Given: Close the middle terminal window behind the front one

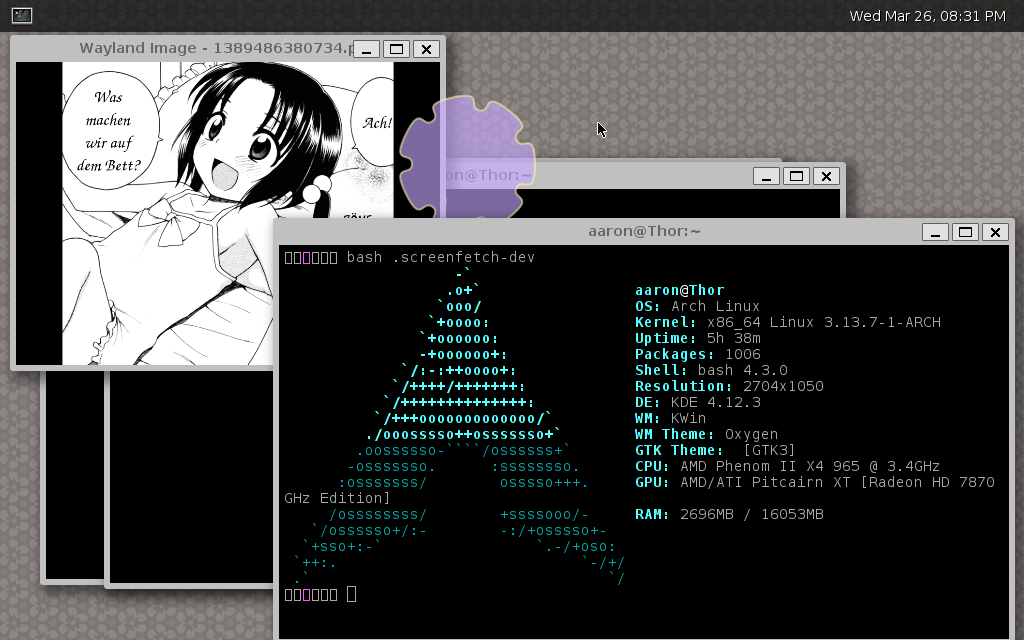Looking at the screenshot, I should (826, 176).
